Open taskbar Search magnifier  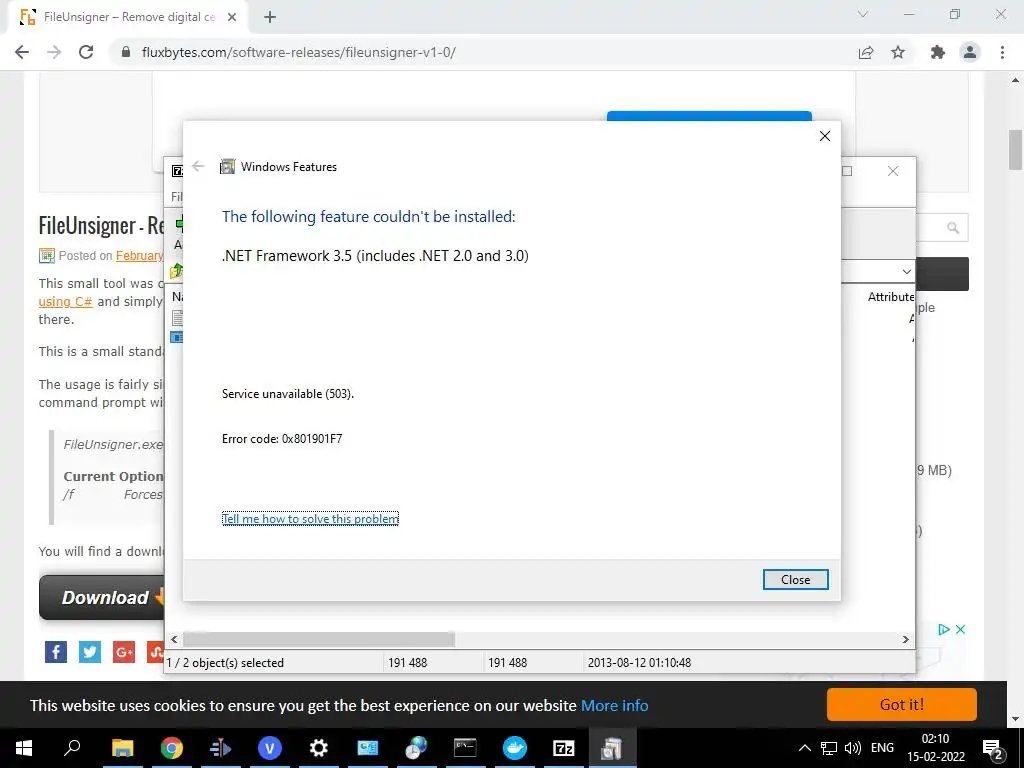pyautogui.click(x=72, y=748)
